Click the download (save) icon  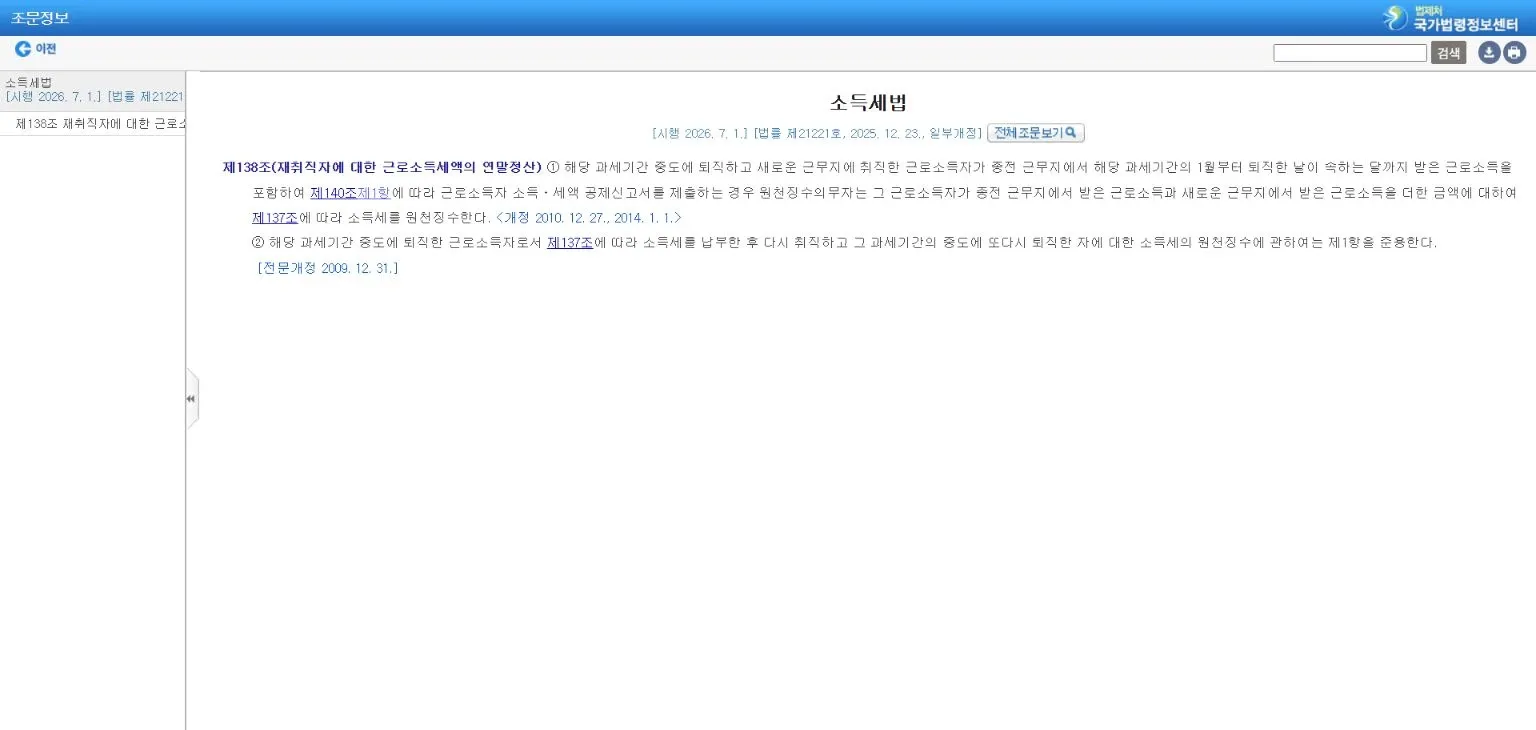pyautogui.click(x=1489, y=53)
